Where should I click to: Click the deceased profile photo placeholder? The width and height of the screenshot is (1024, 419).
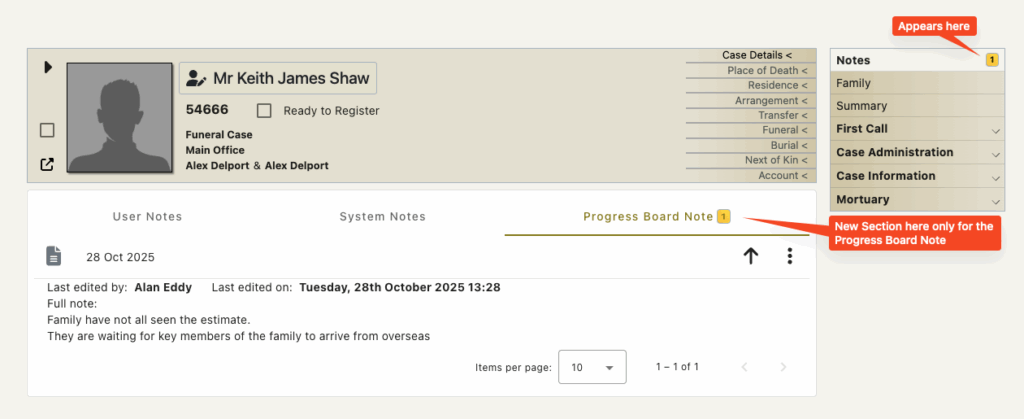coord(120,118)
